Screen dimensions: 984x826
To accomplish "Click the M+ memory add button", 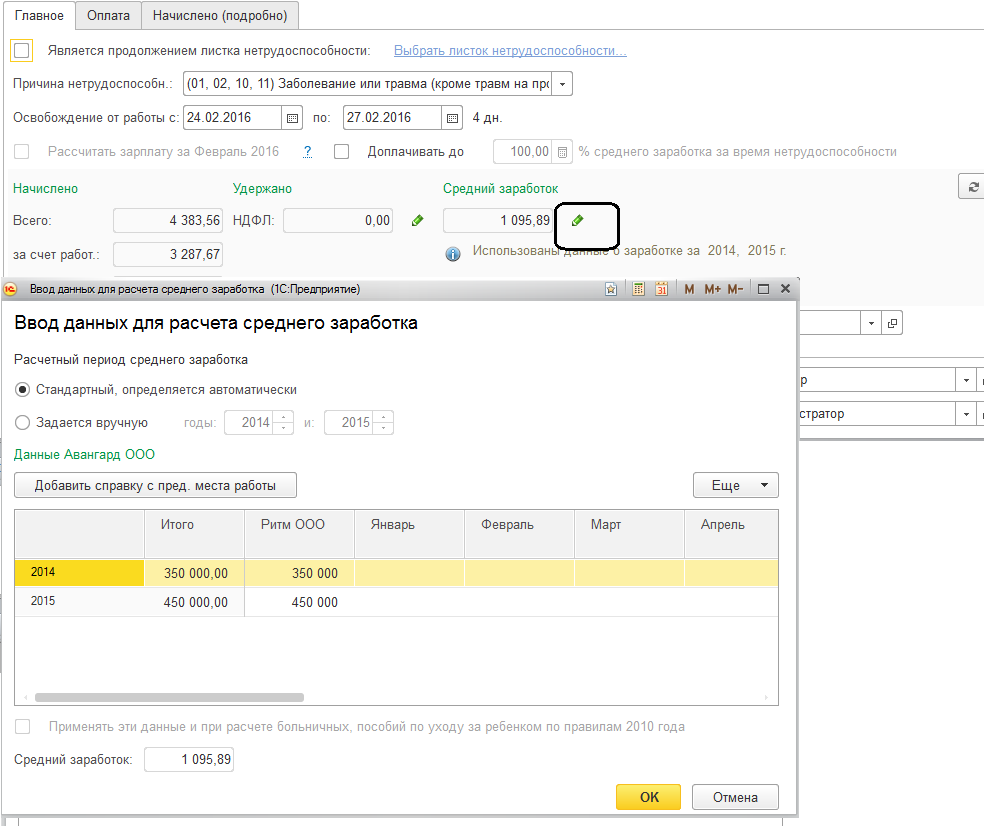I will tap(712, 289).
